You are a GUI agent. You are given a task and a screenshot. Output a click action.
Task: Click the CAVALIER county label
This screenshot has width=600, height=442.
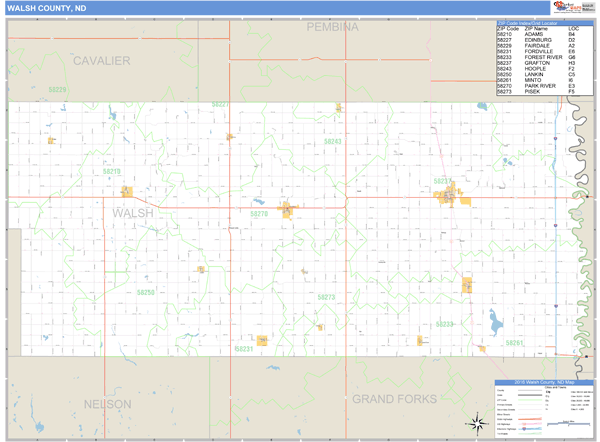pos(101,61)
